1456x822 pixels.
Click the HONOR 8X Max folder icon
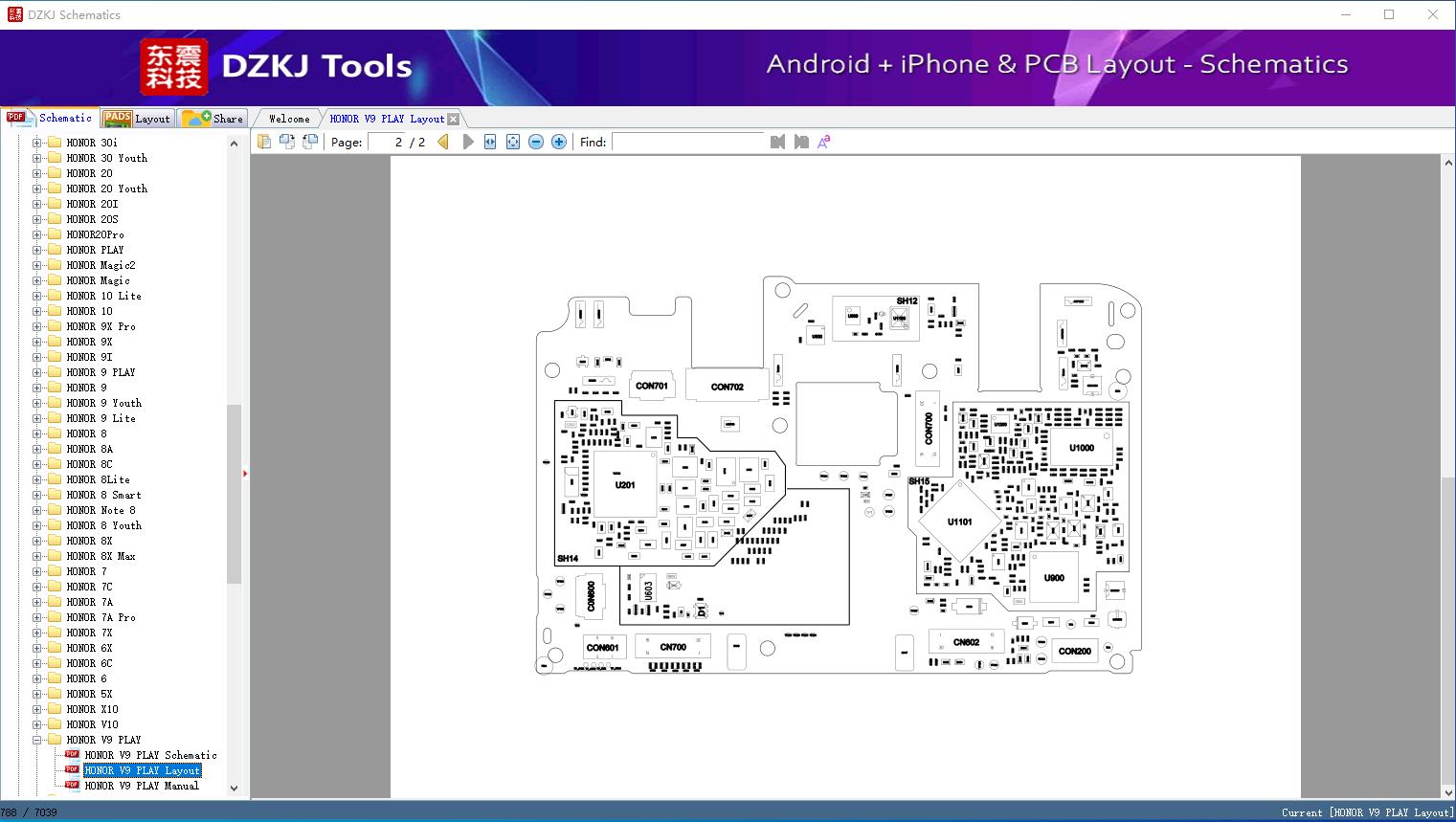pos(55,556)
